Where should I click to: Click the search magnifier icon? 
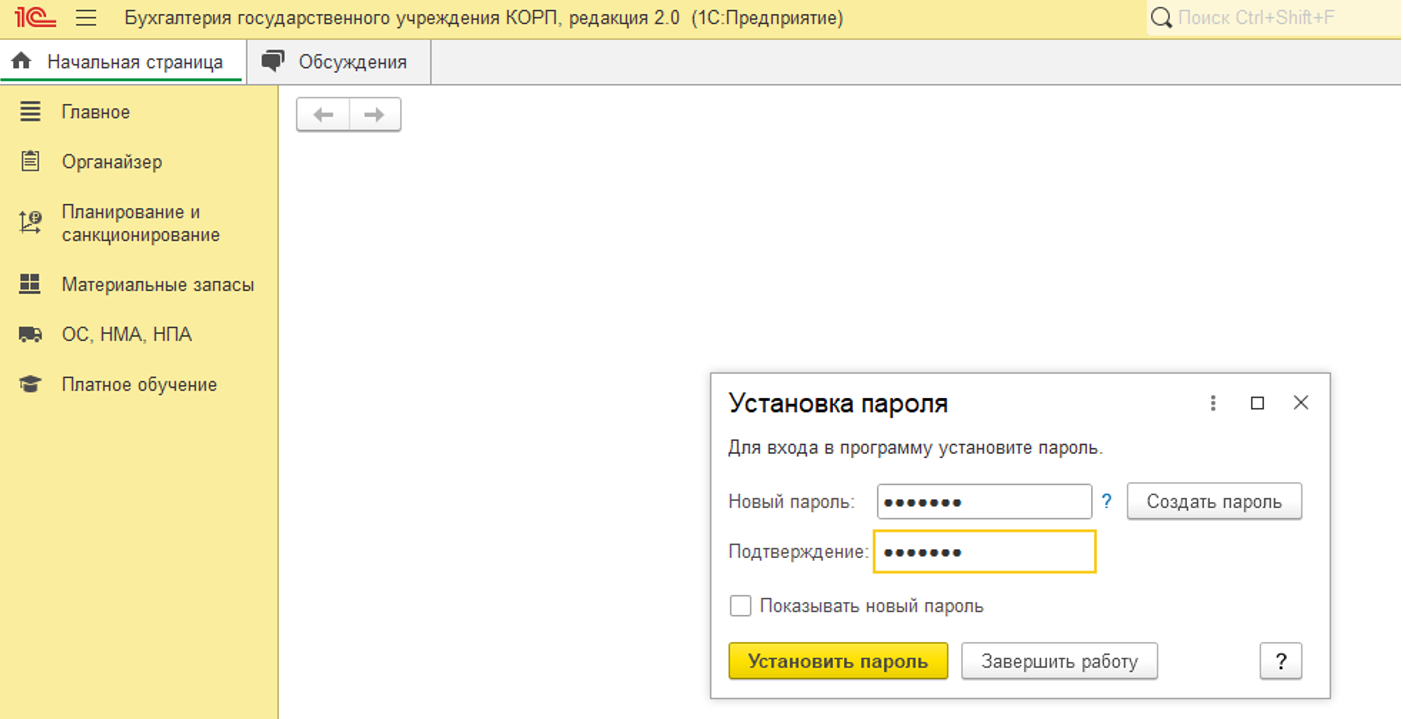coord(1161,18)
